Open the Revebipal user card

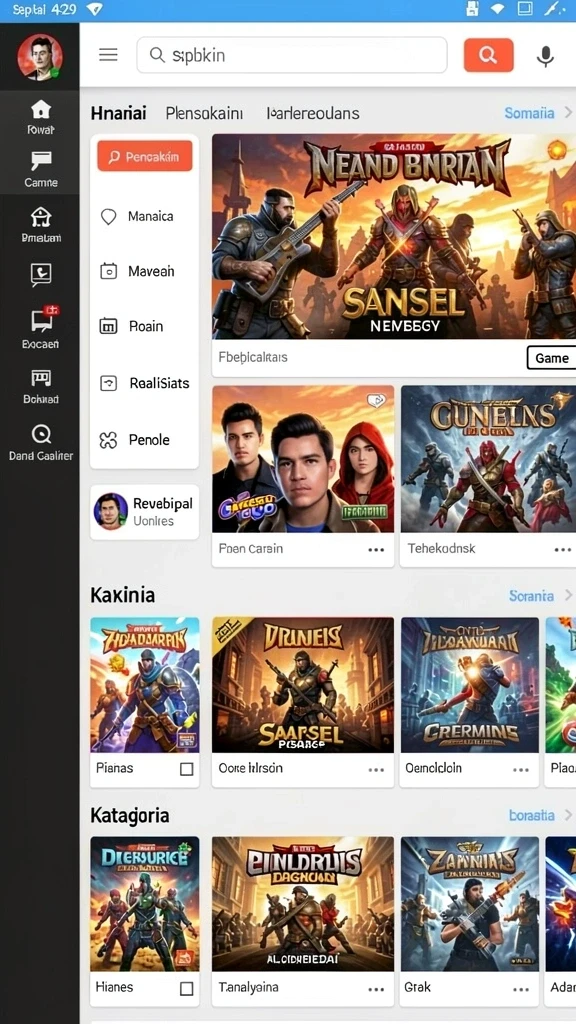tap(144, 511)
